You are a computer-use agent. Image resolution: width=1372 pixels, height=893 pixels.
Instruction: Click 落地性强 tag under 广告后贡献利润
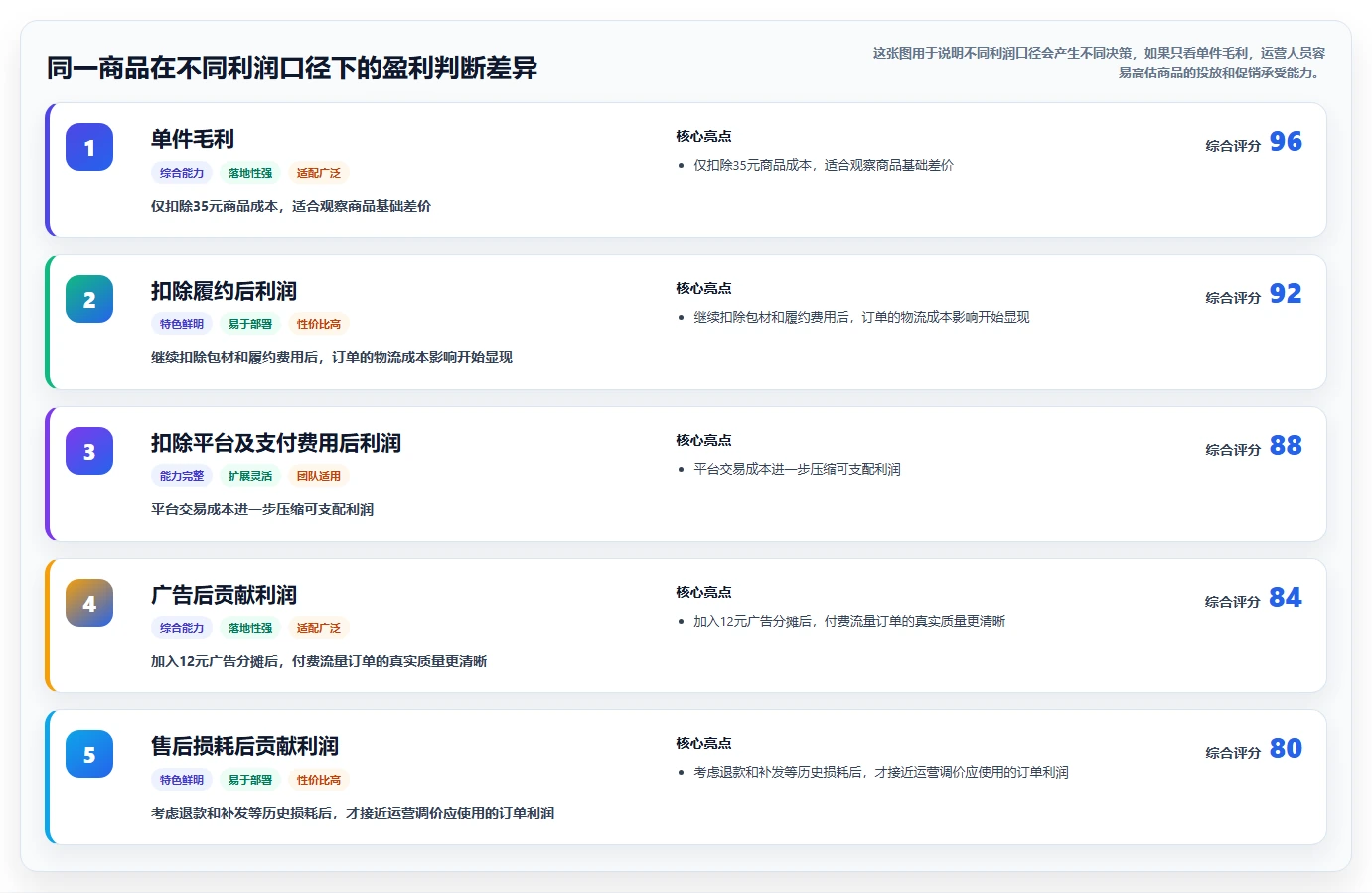tap(250, 628)
